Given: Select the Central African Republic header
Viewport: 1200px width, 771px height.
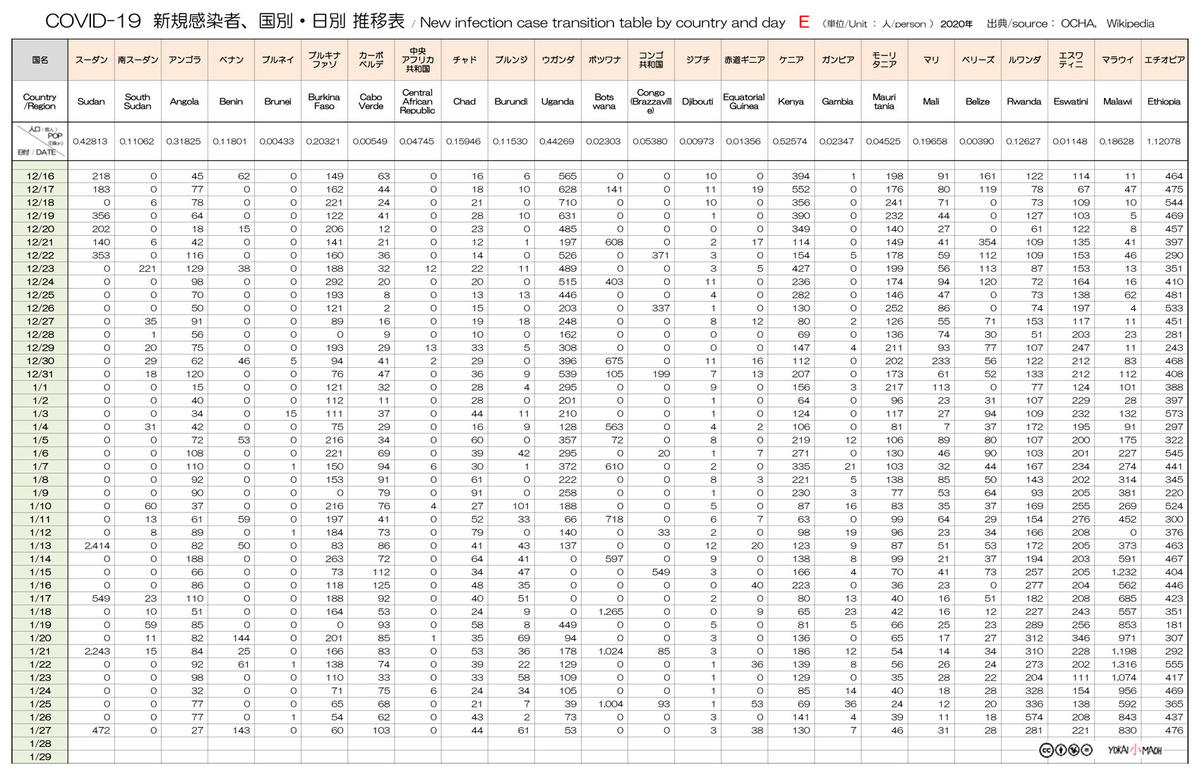Looking at the screenshot, I should tap(418, 102).
